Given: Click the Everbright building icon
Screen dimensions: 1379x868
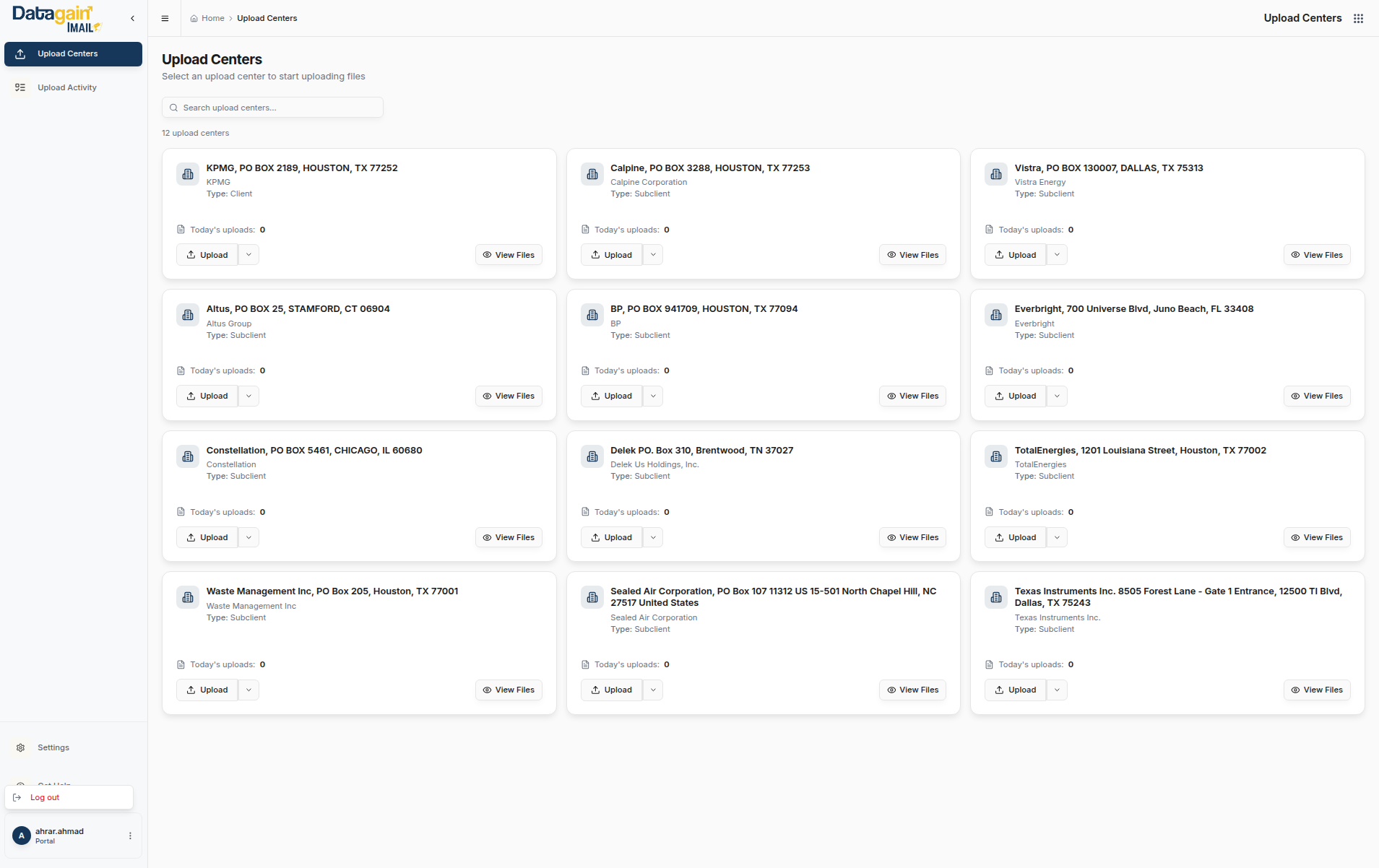Looking at the screenshot, I should point(996,315).
